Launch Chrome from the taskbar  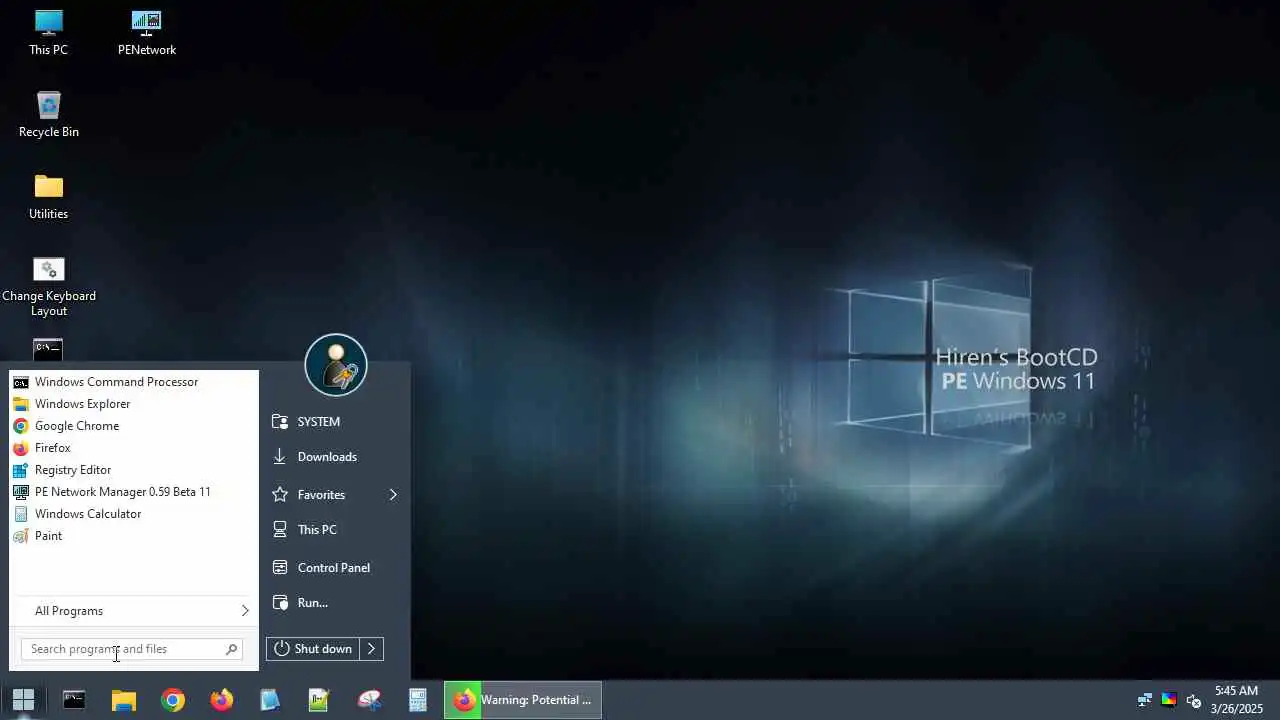pyautogui.click(x=173, y=700)
